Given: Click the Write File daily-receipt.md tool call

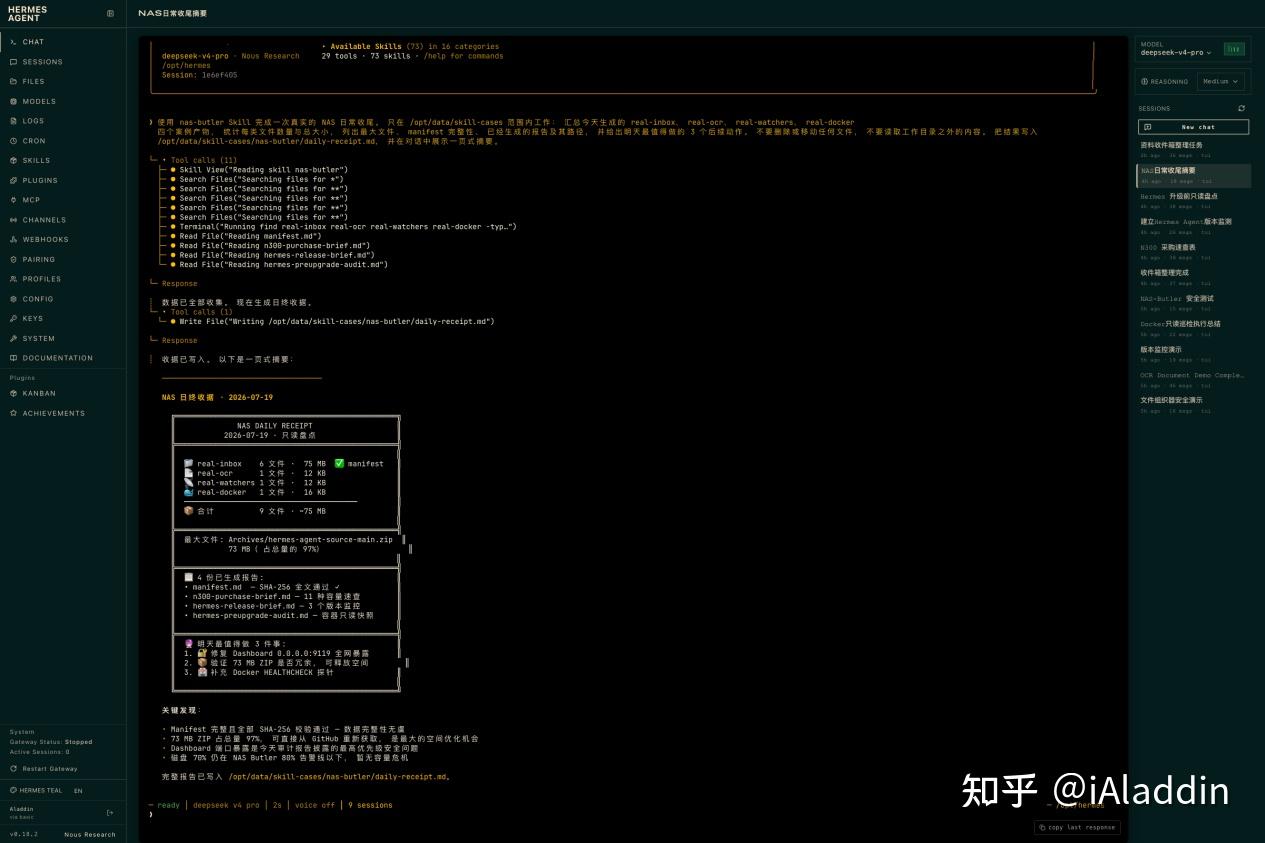Looking at the screenshot, I should [x=332, y=322].
